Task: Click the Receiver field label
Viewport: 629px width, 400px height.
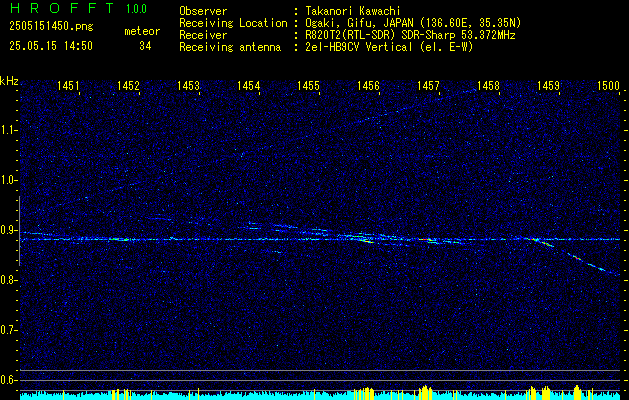Action: [203, 35]
